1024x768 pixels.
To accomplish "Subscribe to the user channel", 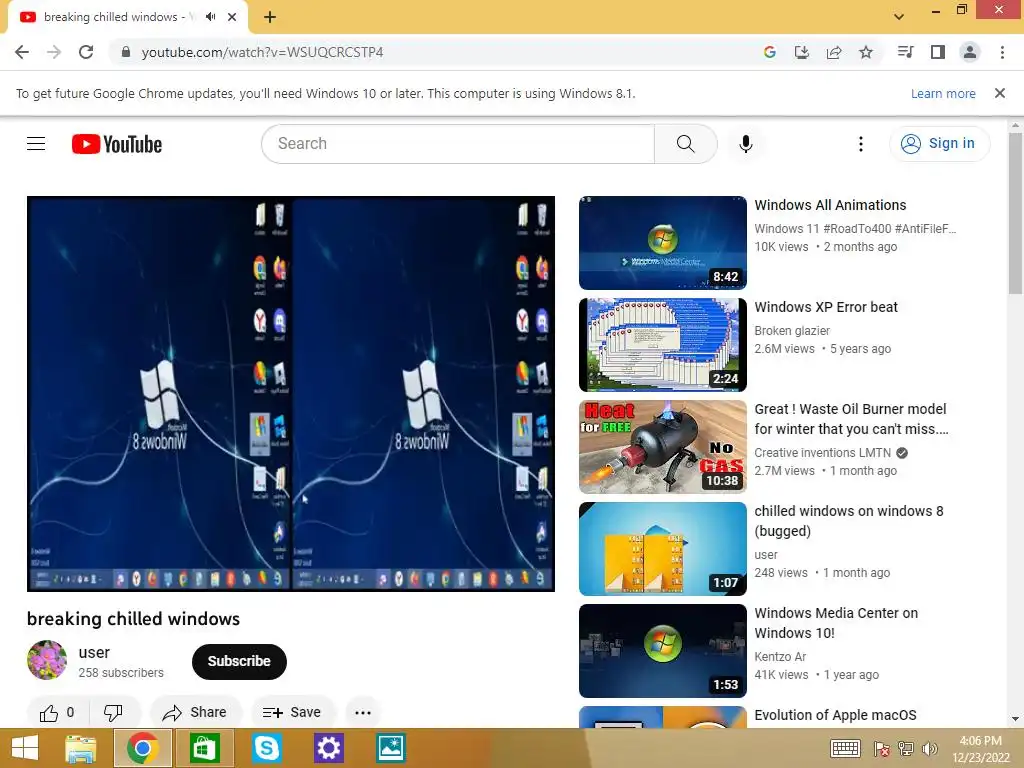I will (x=239, y=661).
